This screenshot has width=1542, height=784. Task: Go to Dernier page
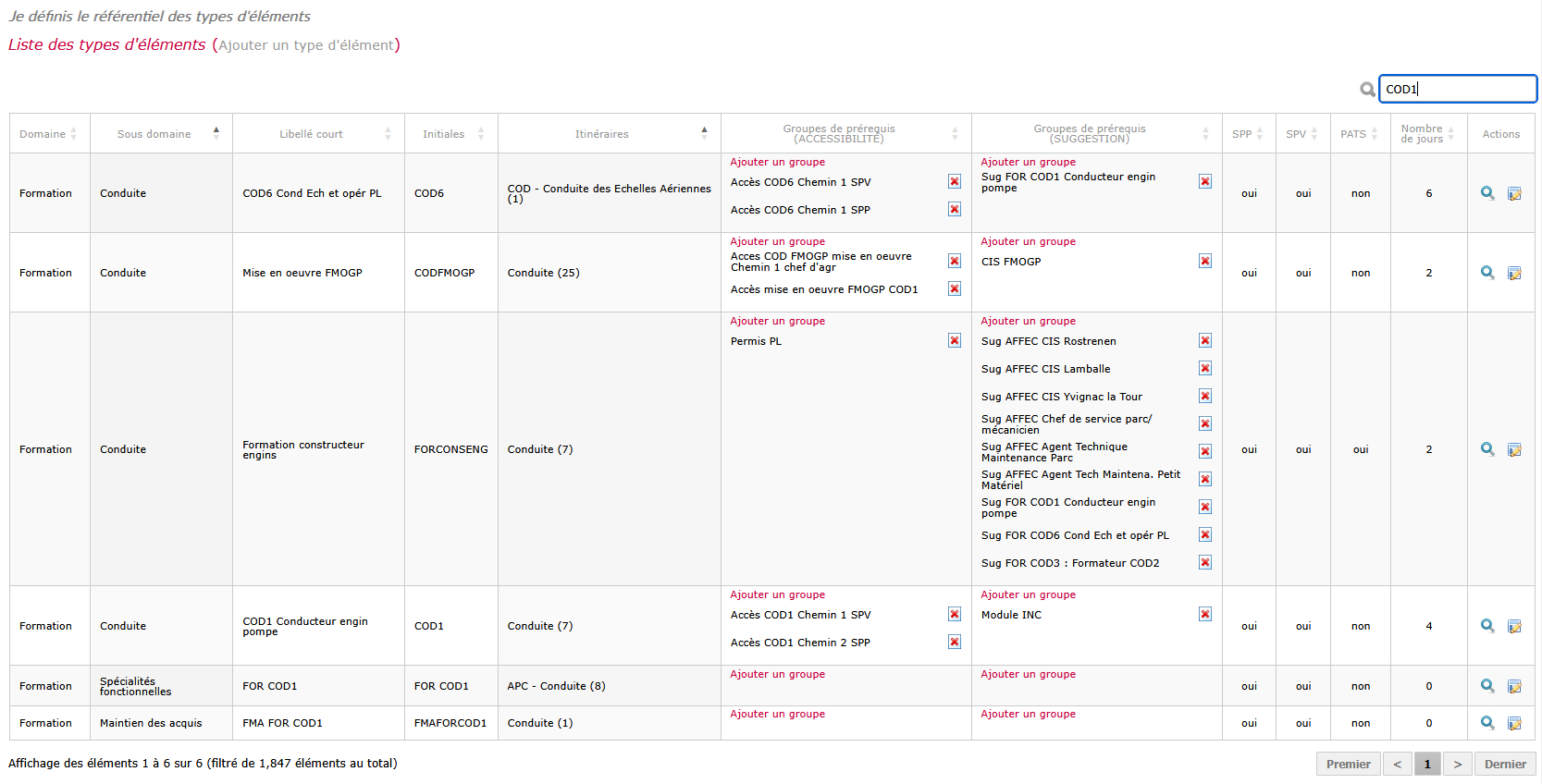[1506, 764]
